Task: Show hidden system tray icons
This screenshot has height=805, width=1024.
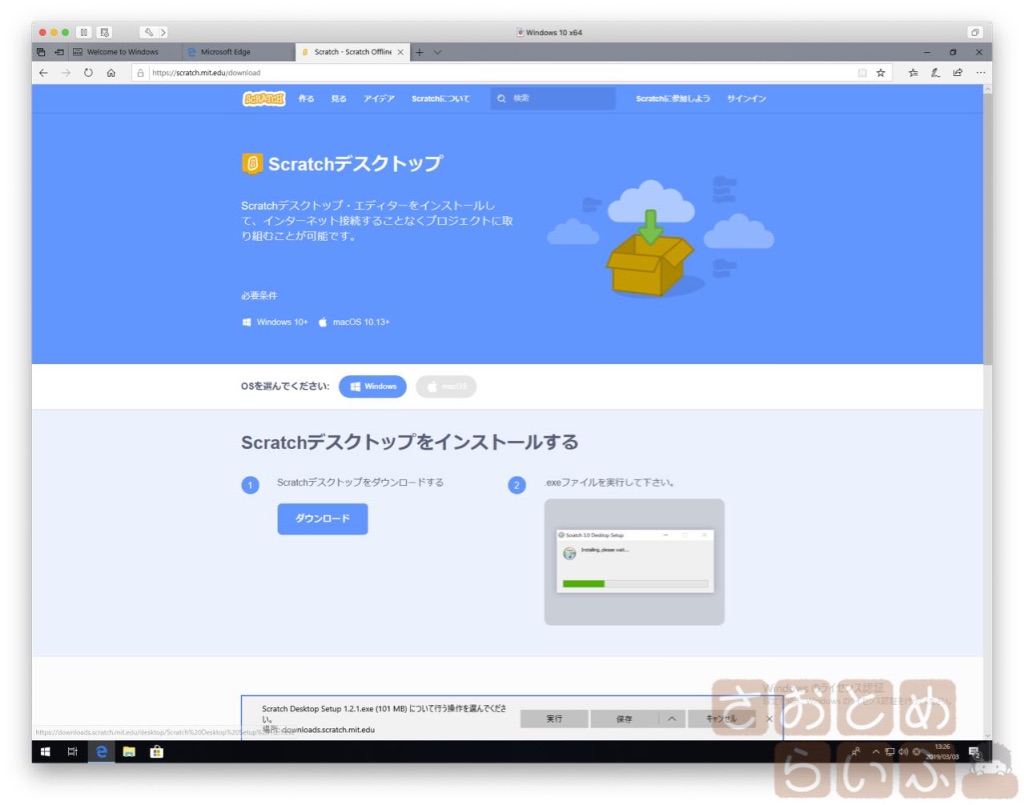Action: [876, 751]
